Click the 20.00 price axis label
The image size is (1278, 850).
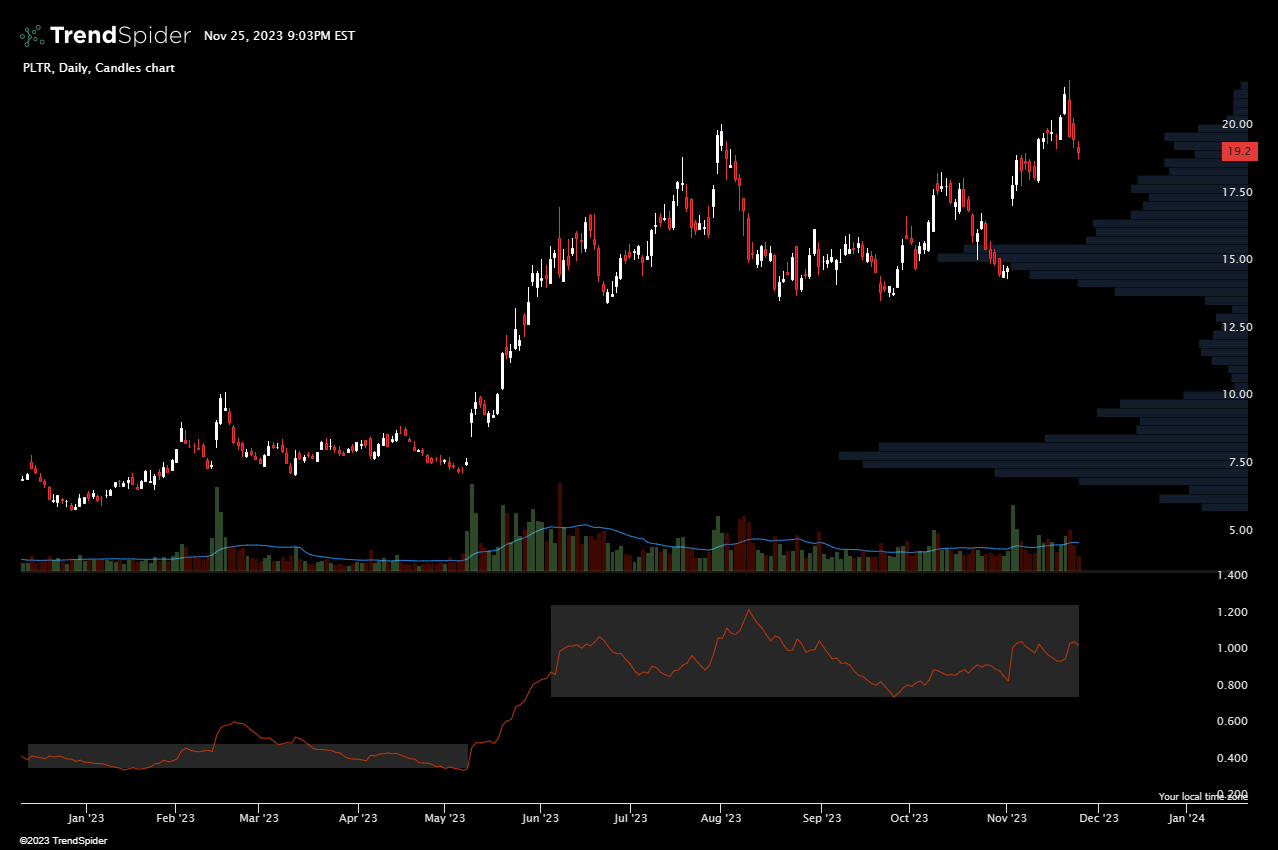(x=1236, y=125)
